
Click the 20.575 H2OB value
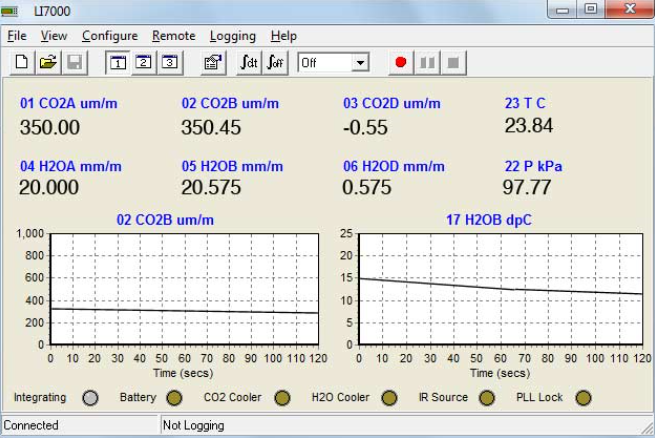(211, 187)
